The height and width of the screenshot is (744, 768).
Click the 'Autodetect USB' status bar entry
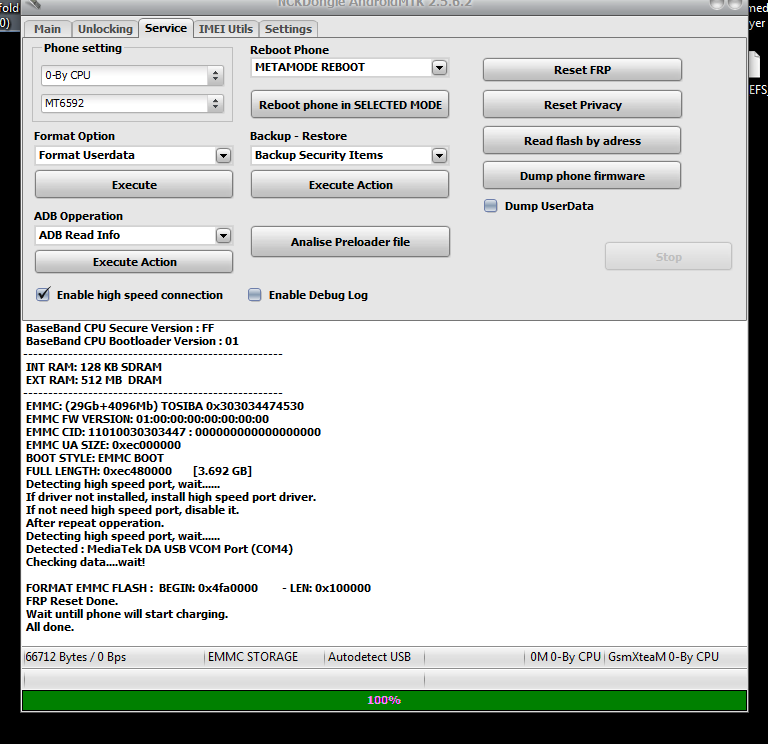(x=369, y=657)
